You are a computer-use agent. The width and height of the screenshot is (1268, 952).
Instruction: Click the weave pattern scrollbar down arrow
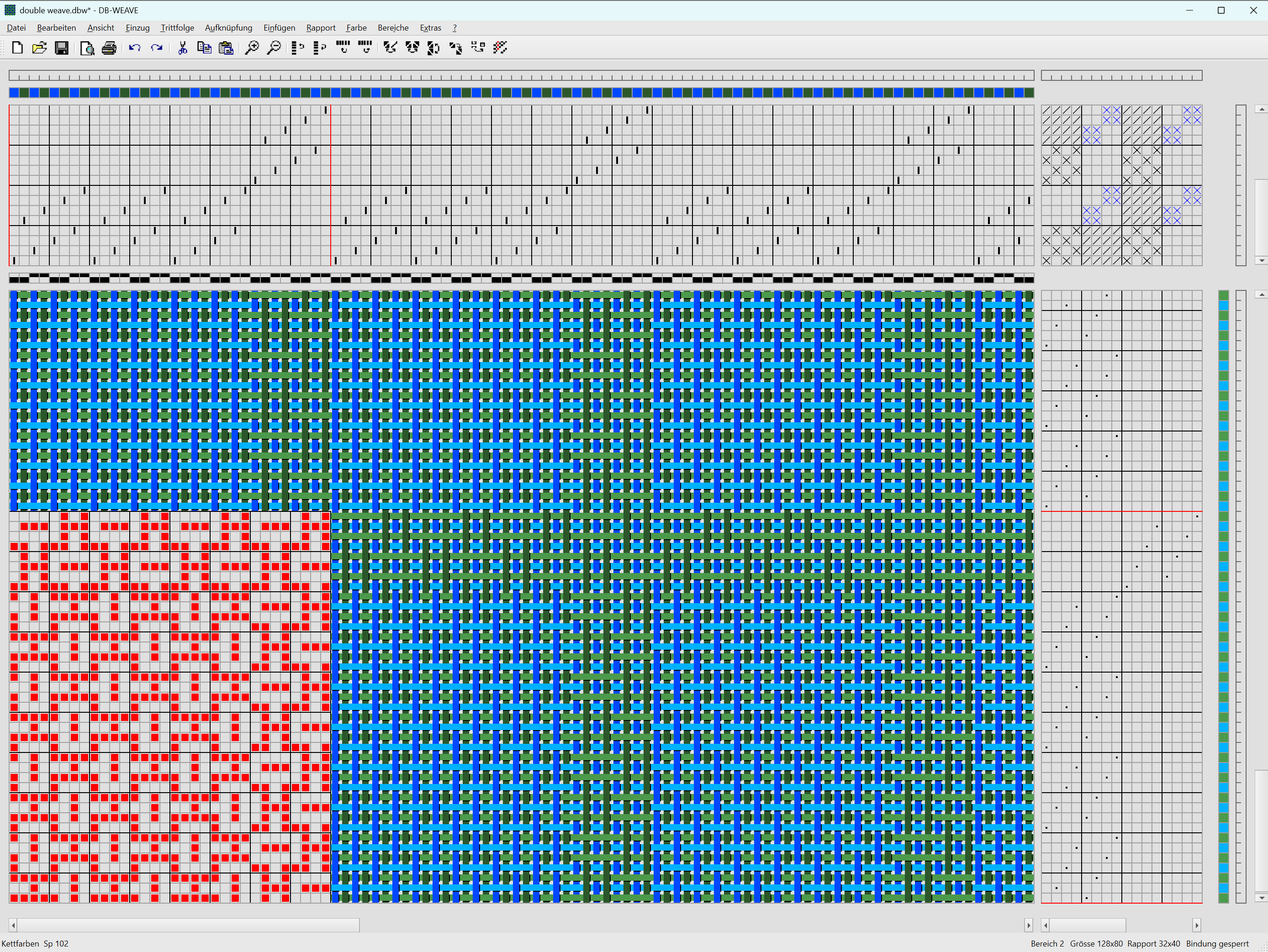click(1262, 898)
